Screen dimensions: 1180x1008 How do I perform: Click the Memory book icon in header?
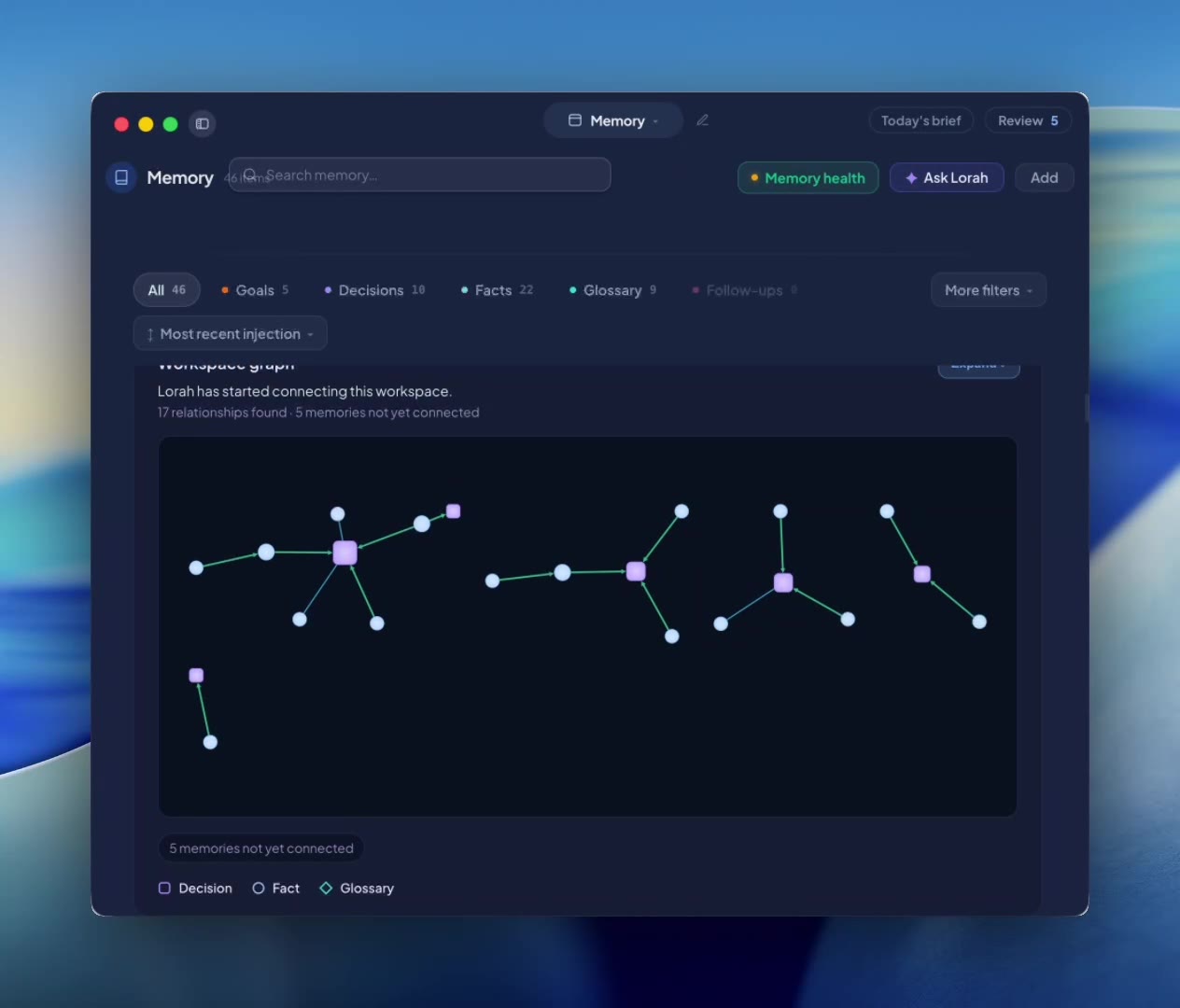coord(121,177)
